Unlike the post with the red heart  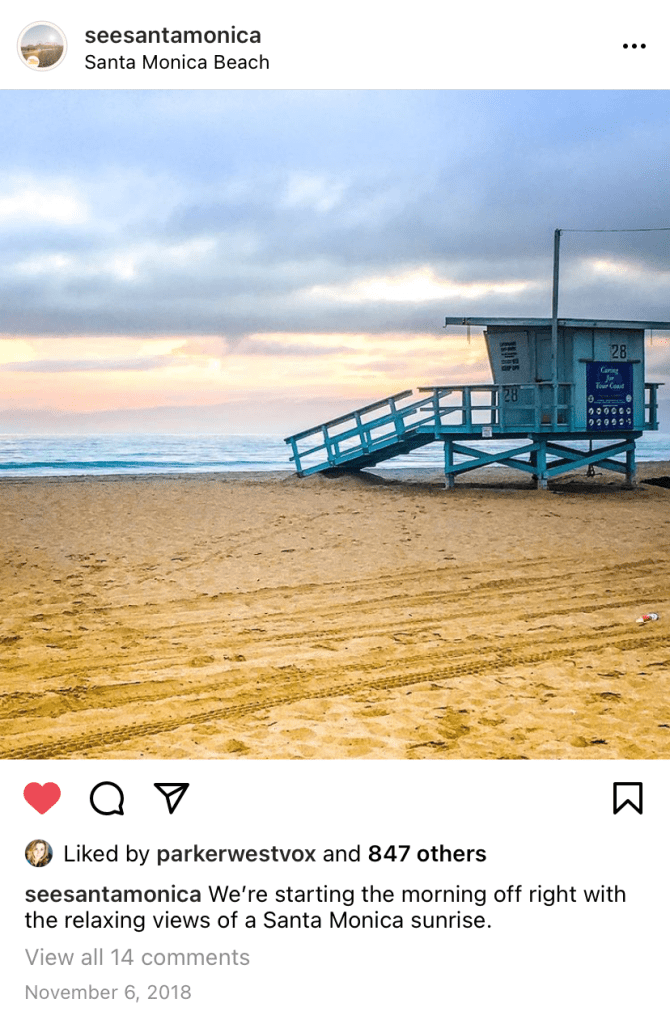pyautogui.click(x=42, y=797)
